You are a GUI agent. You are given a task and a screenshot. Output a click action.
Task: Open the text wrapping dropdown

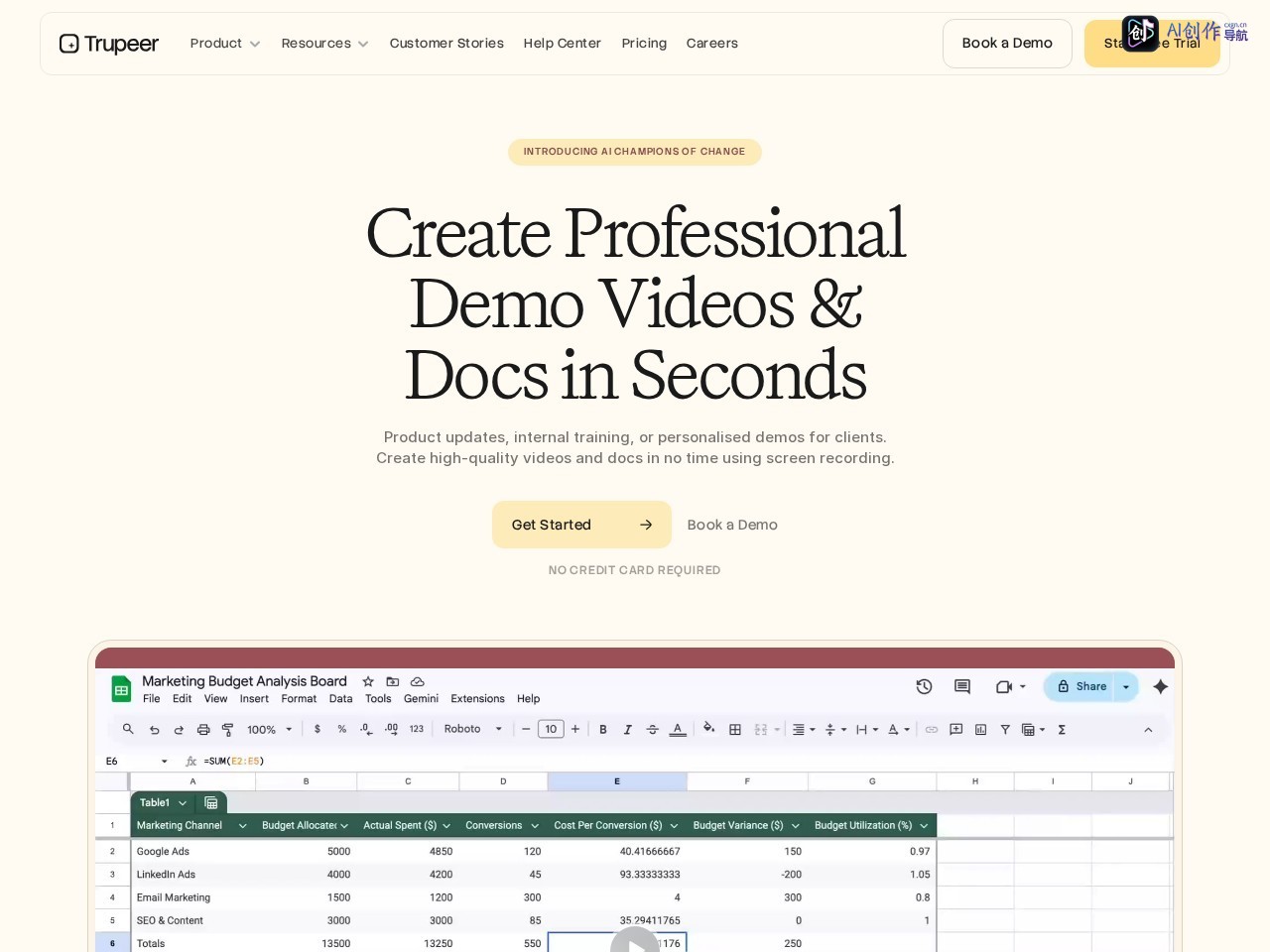(867, 730)
